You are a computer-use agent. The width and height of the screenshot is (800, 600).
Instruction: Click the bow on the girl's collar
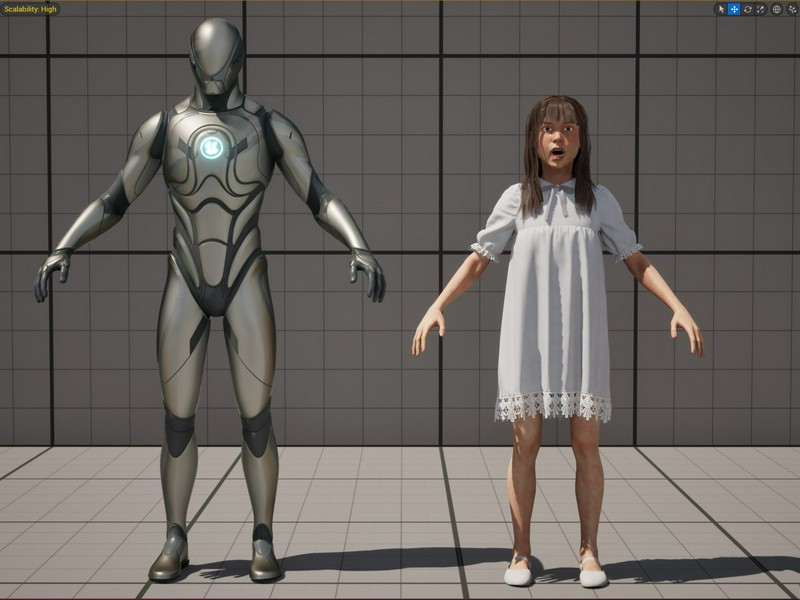point(559,196)
